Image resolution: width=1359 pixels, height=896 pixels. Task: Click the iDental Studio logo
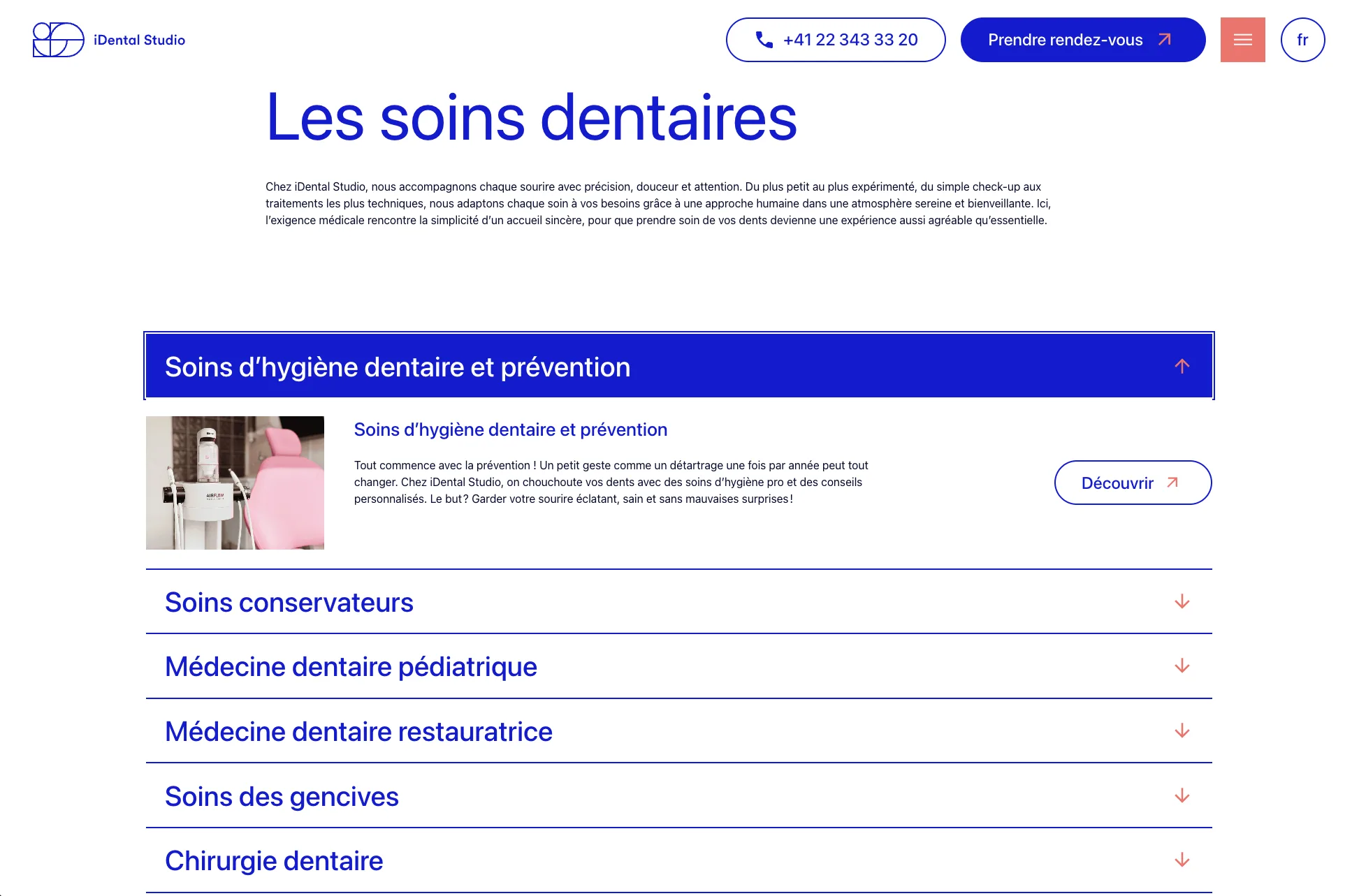coord(108,40)
